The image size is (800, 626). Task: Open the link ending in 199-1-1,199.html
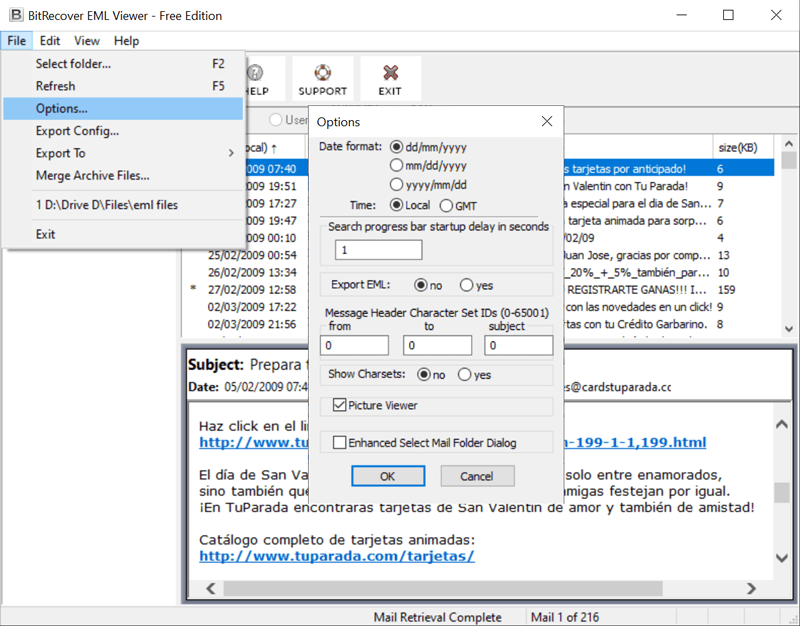click(635, 442)
